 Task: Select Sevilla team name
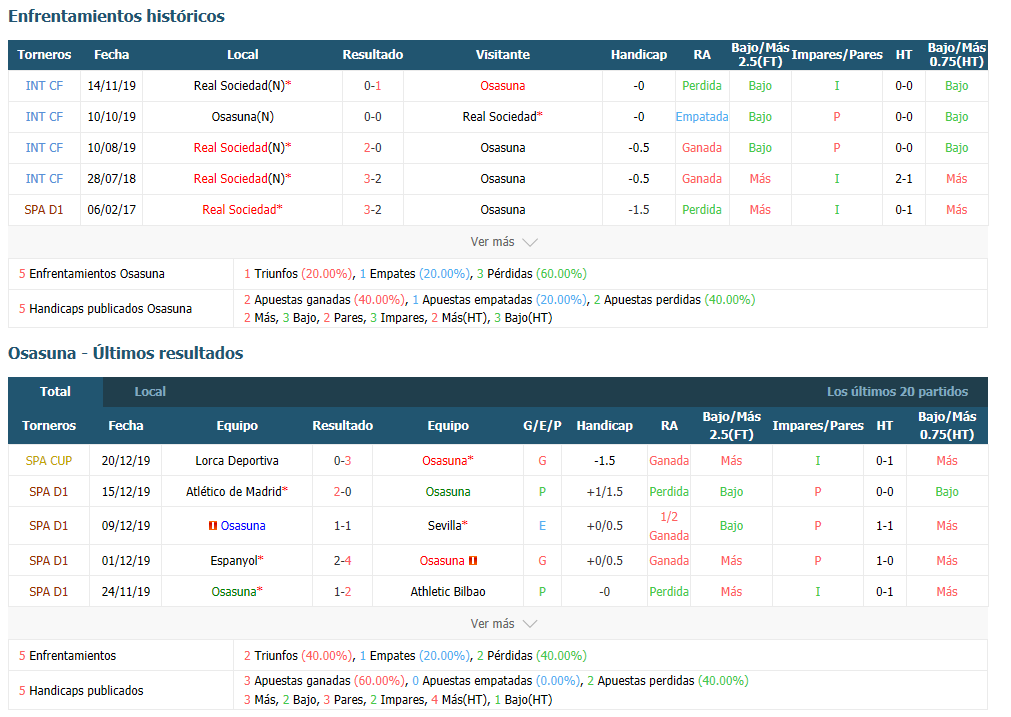point(445,525)
